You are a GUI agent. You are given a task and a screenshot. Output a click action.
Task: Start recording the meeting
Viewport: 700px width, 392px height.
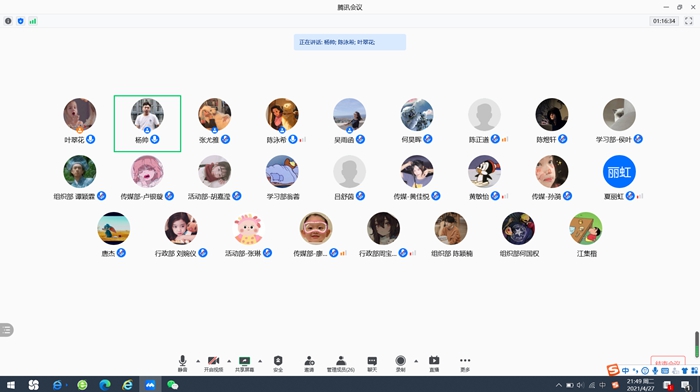click(x=400, y=363)
